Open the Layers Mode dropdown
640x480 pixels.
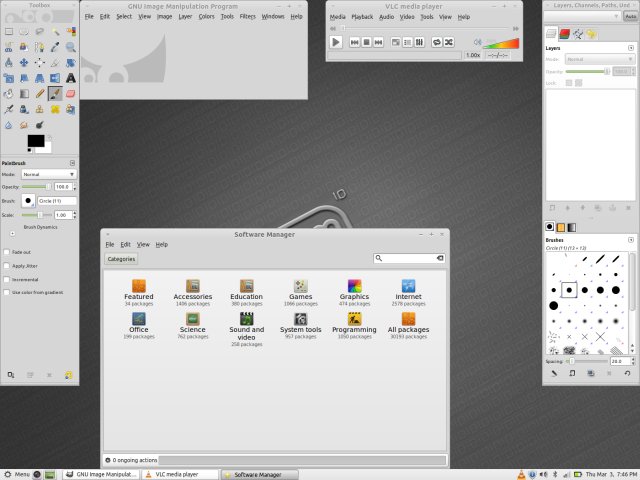point(600,60)
